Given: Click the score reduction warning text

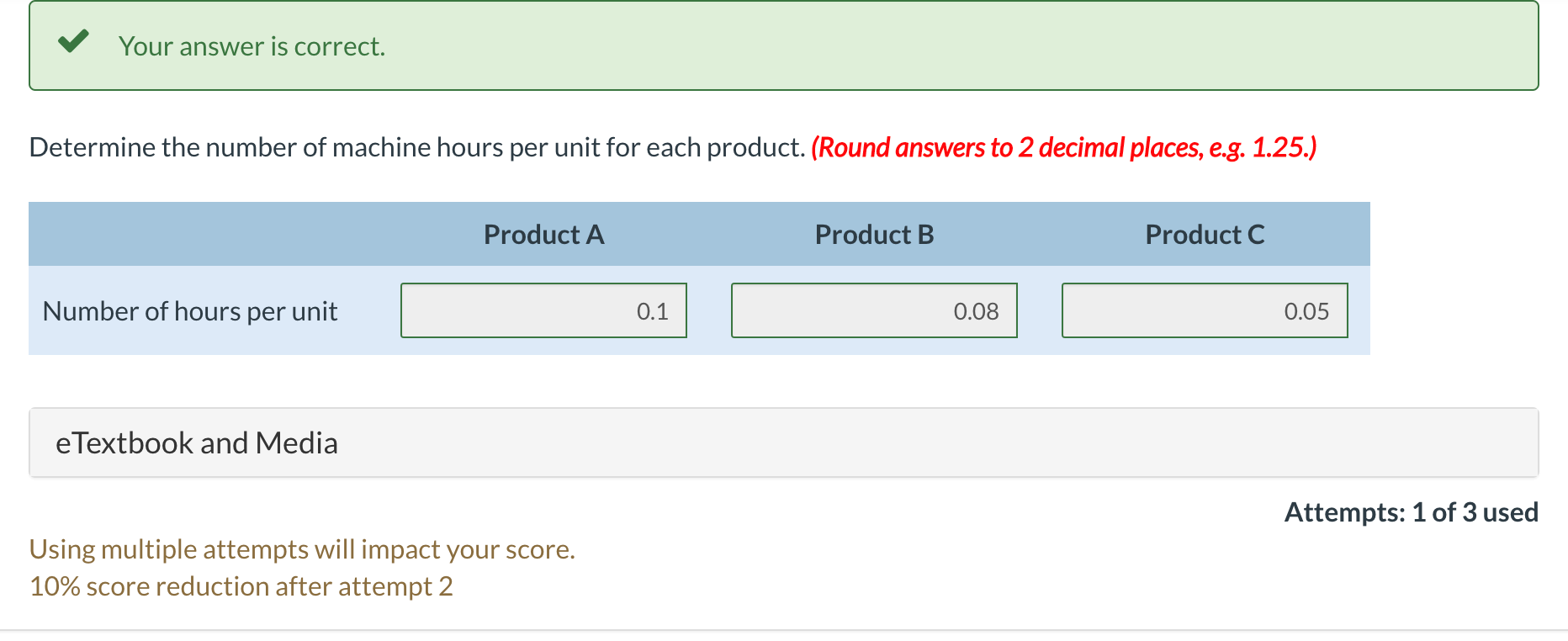Looking at the screenshot, I should point(241,585).
